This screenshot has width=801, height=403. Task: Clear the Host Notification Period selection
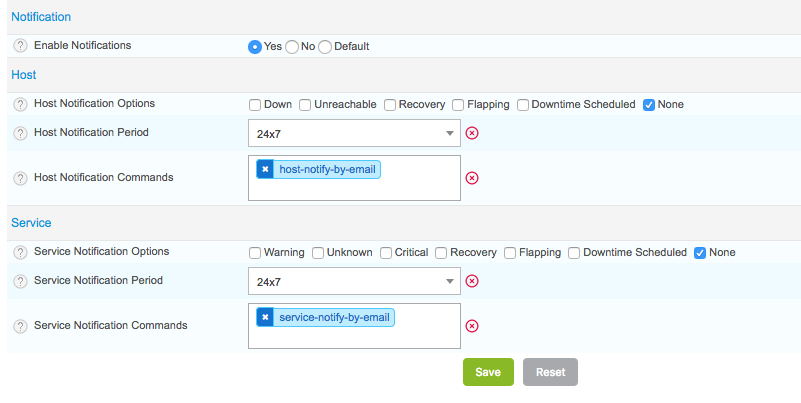click(x=472, y=133)
